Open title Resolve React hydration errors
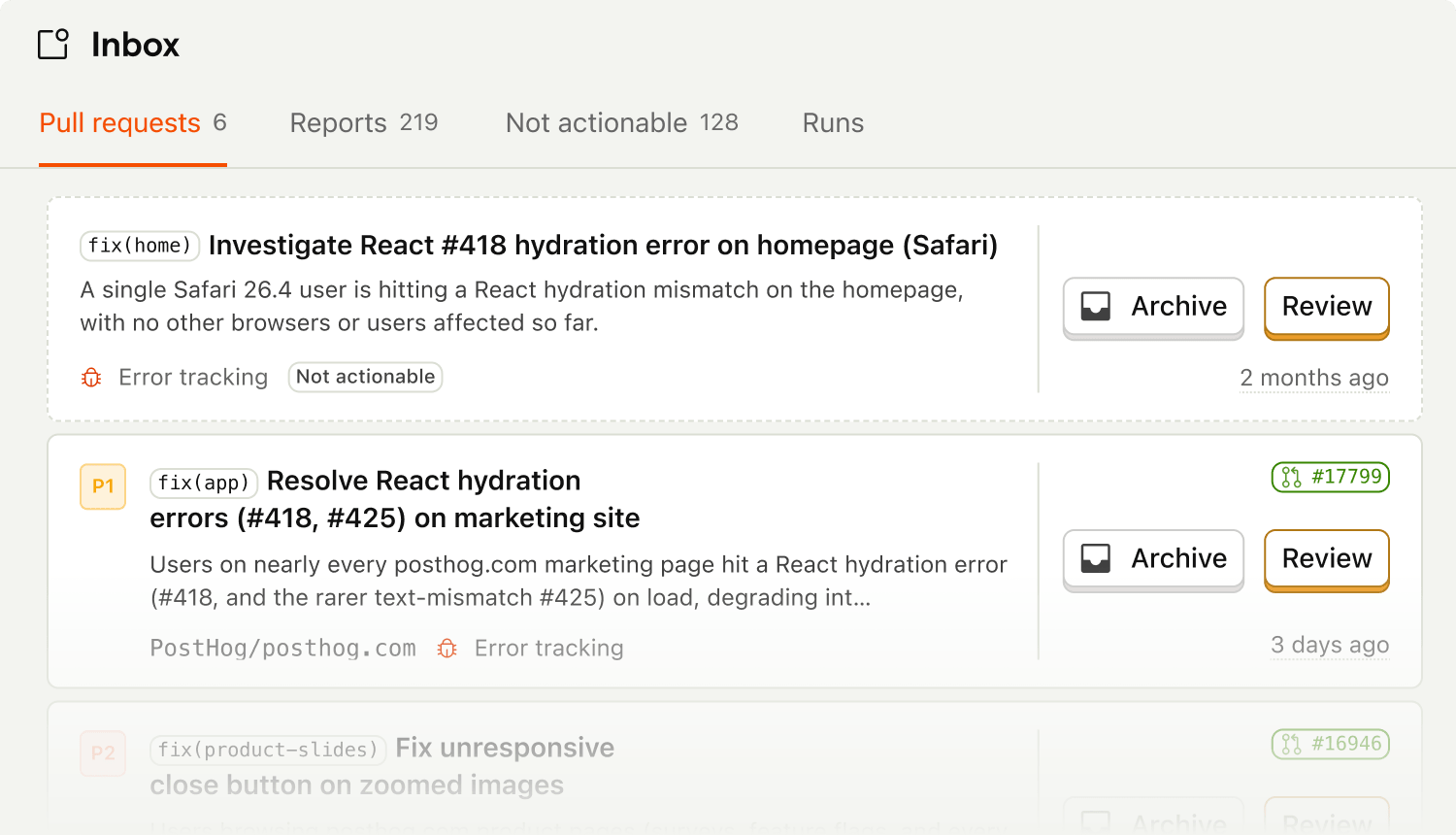This screenshot has height=835, width=1456. (x=395, y=499)
